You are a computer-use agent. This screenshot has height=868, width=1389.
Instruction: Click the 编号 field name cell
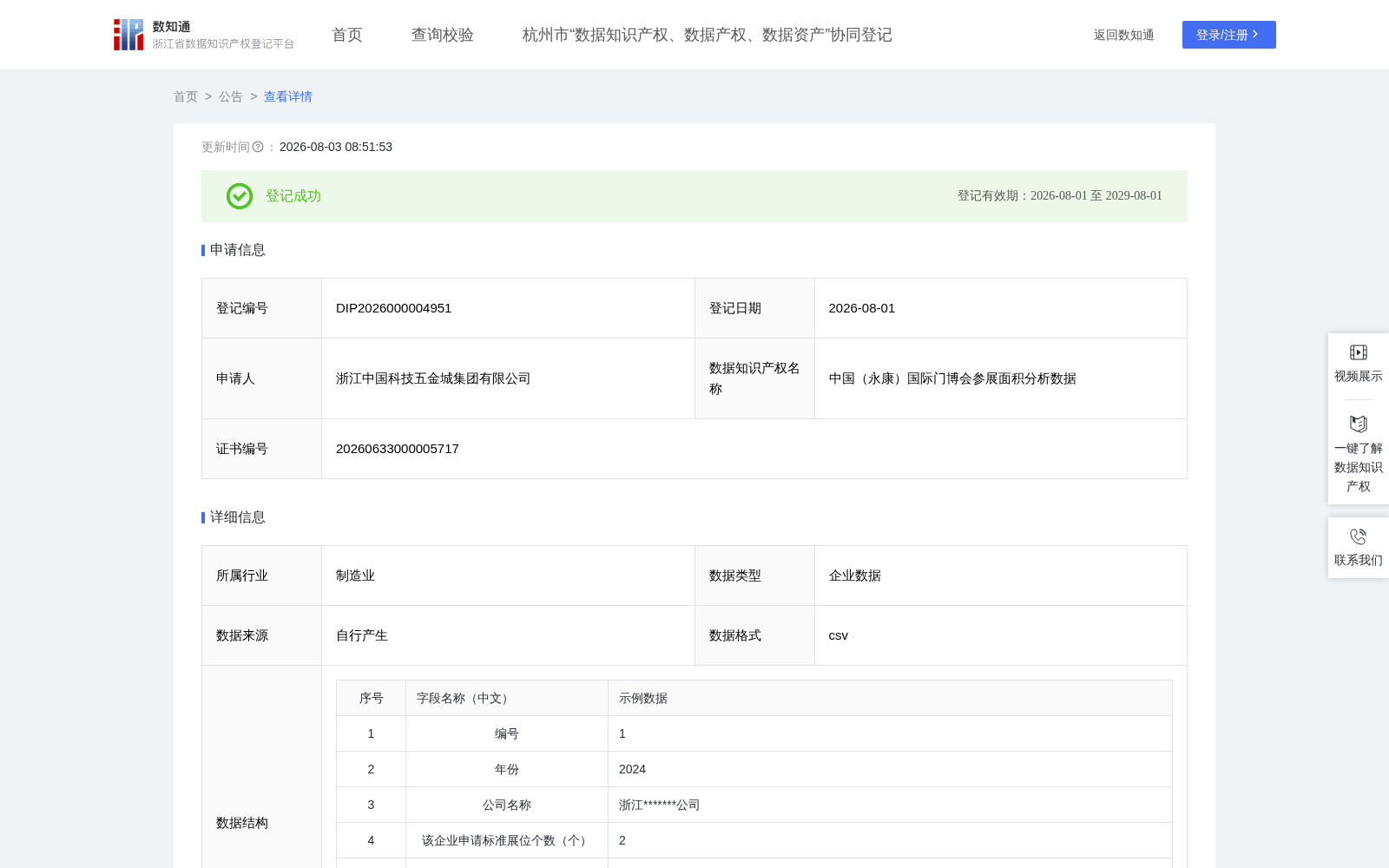coord(507,733)
